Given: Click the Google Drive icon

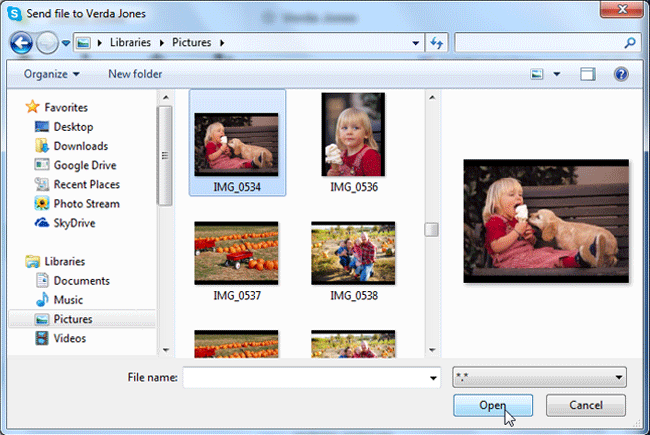Looking at the screenshot, I should (42, 165).
